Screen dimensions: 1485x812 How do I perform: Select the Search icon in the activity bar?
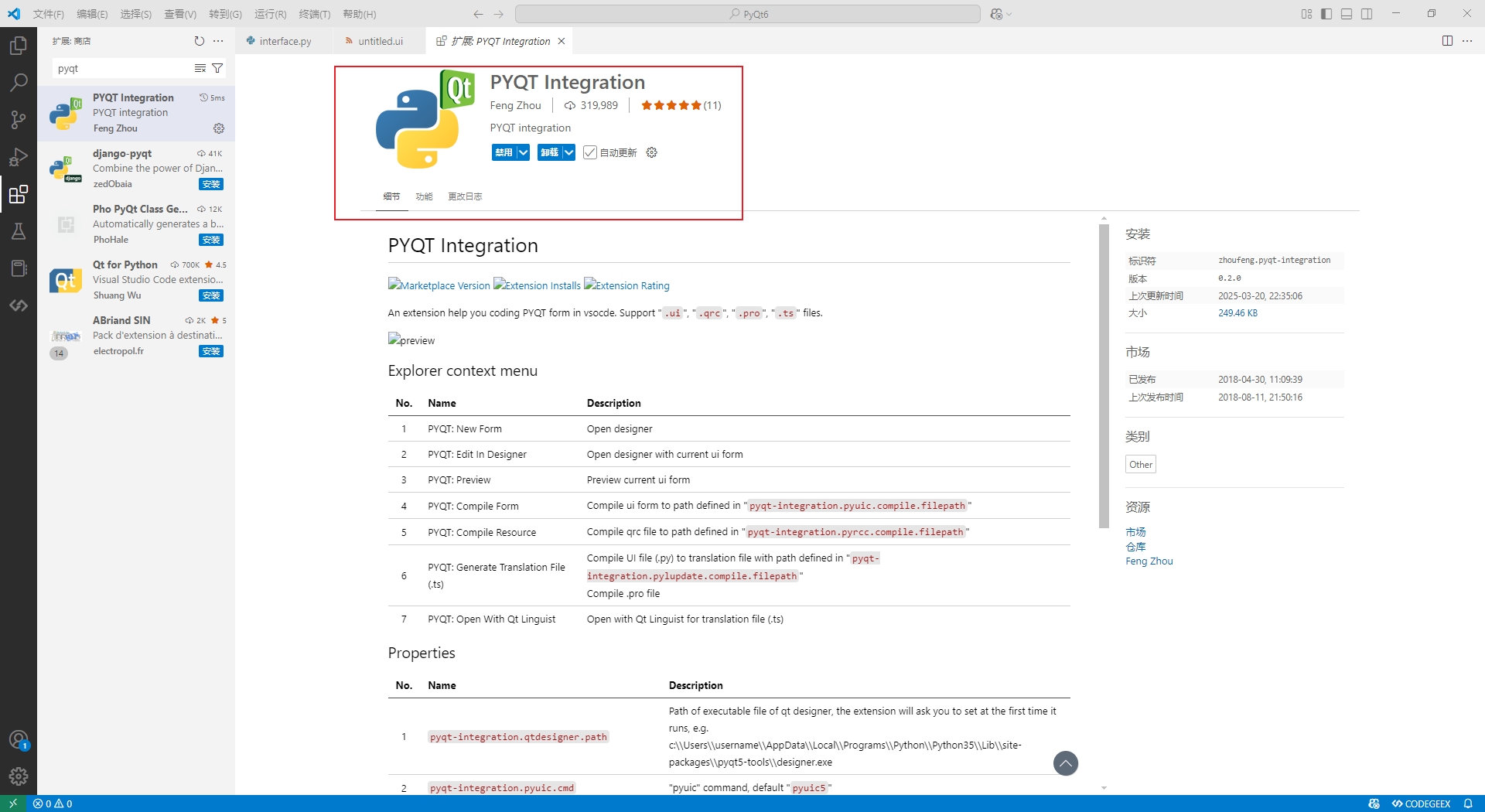19,82
